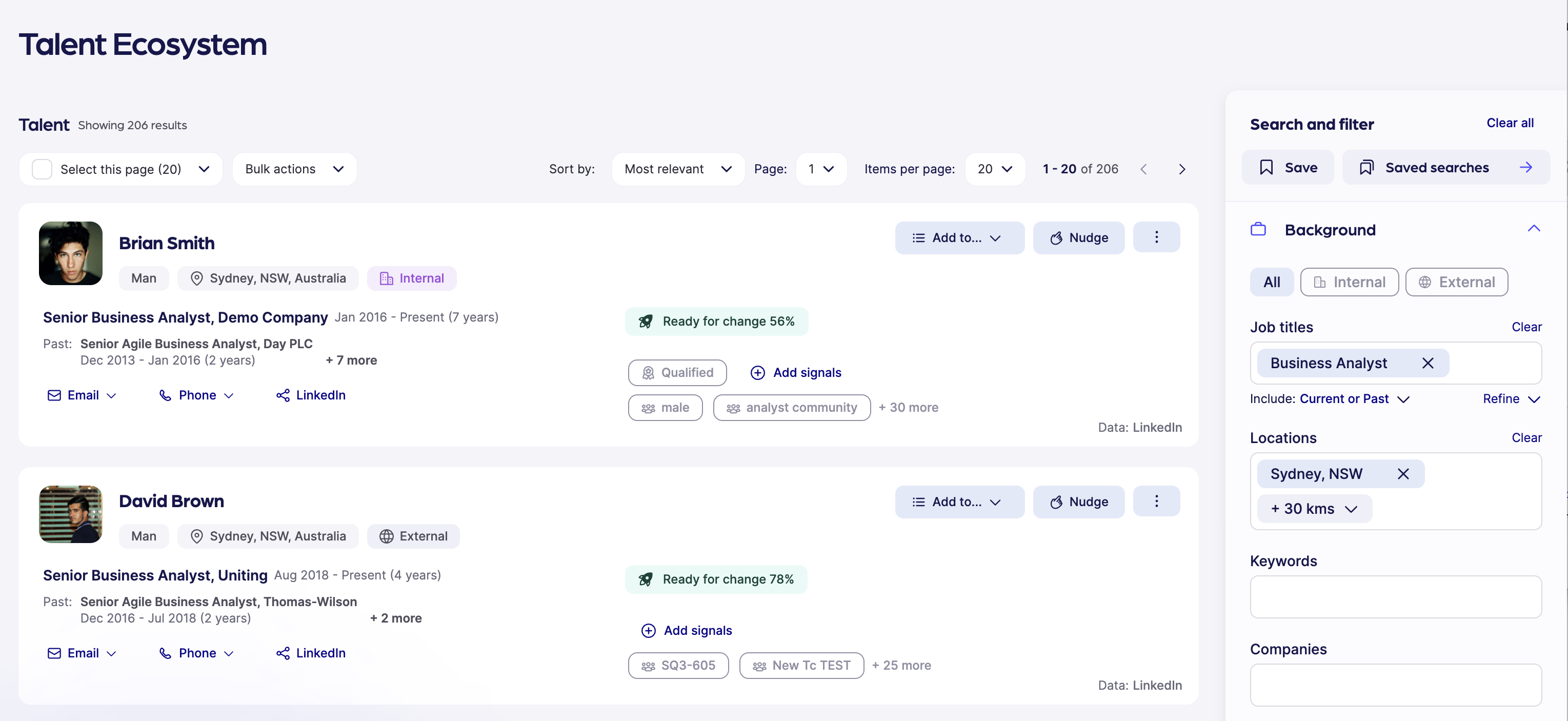Filter background to External talent only

1456,282
